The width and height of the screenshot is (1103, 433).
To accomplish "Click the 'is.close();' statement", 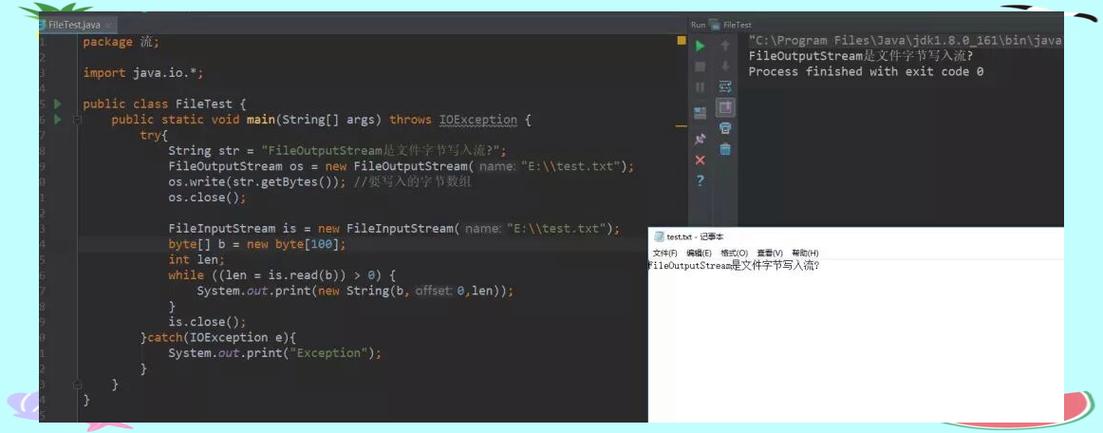I will (x=208, y=322).
